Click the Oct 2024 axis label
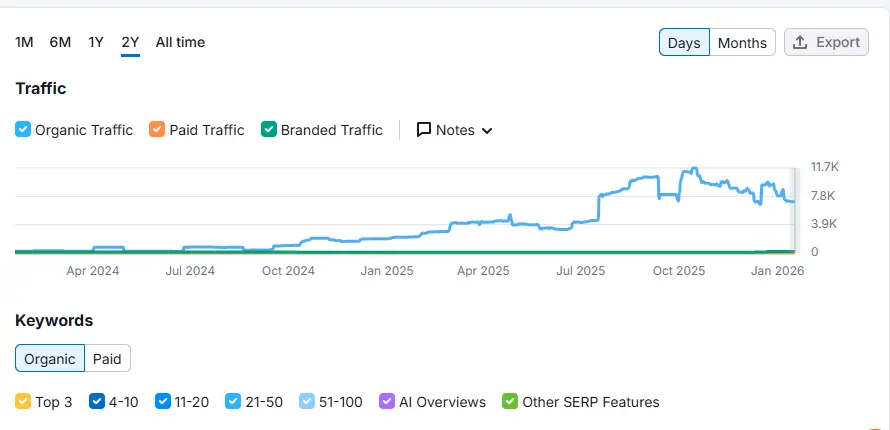This screenshot has height=430, width=890. (288, 271)
